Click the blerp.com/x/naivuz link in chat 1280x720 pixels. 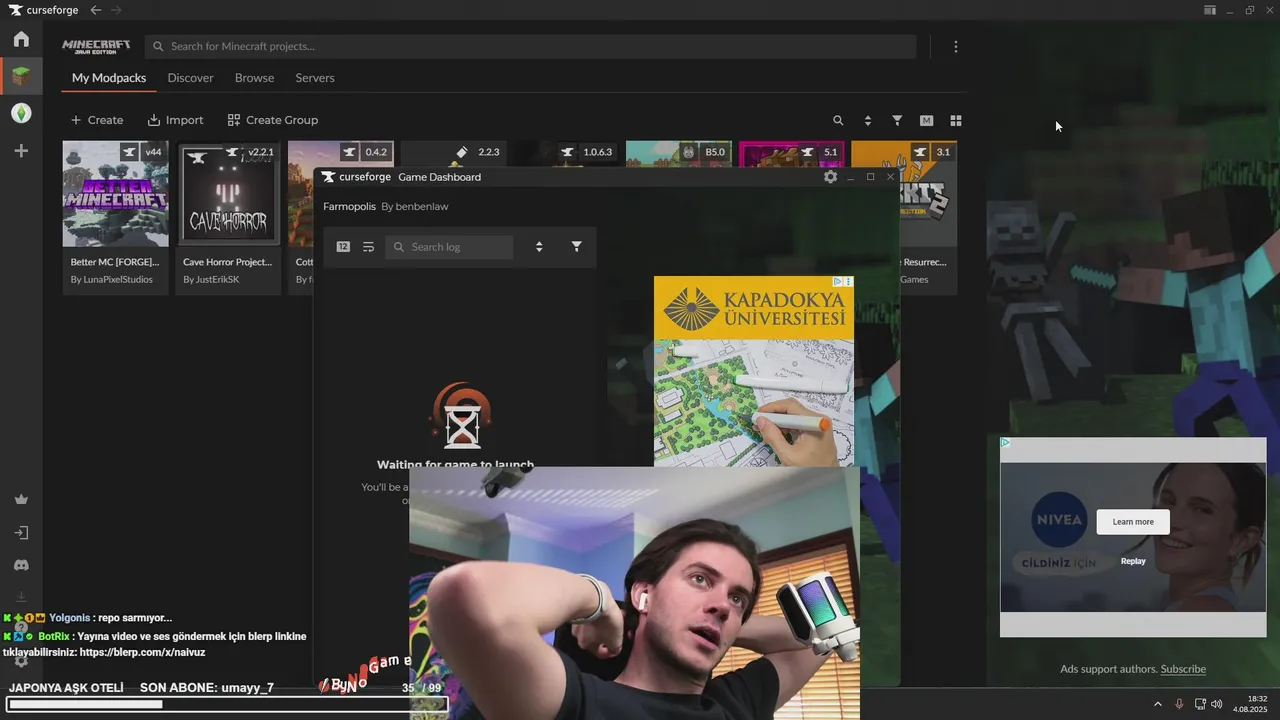(x=142, y=652)
